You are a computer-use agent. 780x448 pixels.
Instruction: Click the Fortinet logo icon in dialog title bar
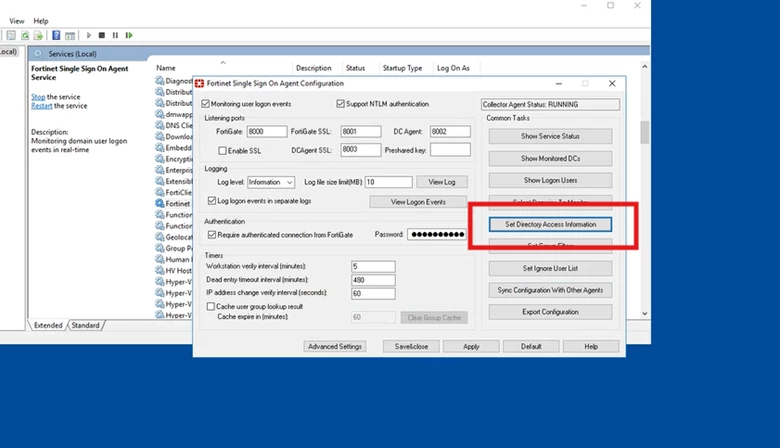click(199, 84)
